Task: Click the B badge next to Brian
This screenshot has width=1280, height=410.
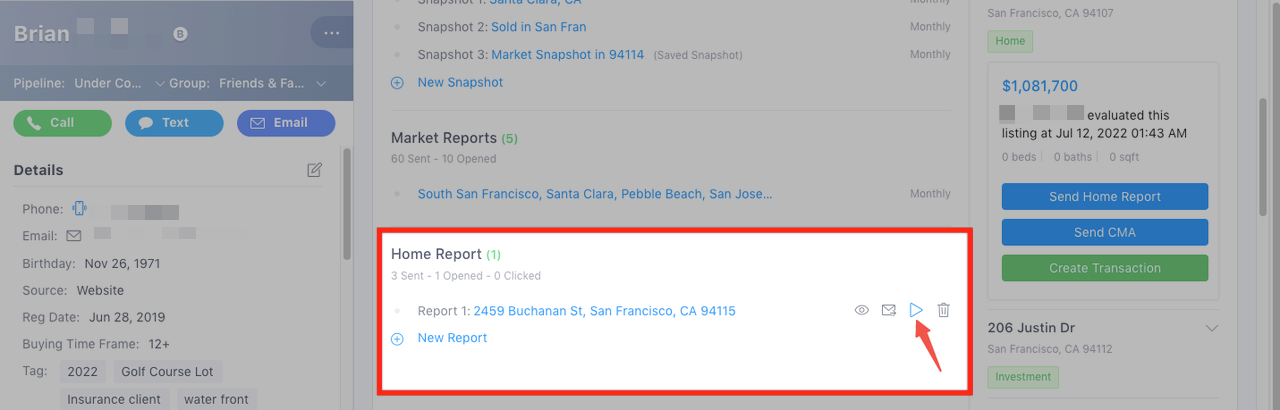Action: [181, 34]
